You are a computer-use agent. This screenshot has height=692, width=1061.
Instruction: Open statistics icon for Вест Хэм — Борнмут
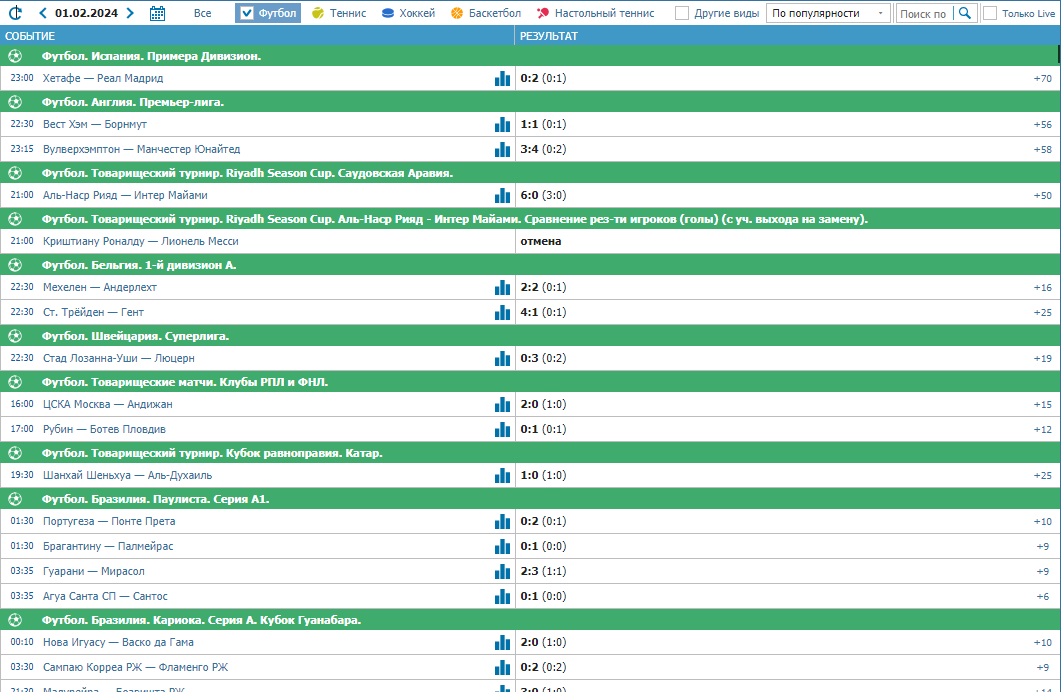[502, 124]
